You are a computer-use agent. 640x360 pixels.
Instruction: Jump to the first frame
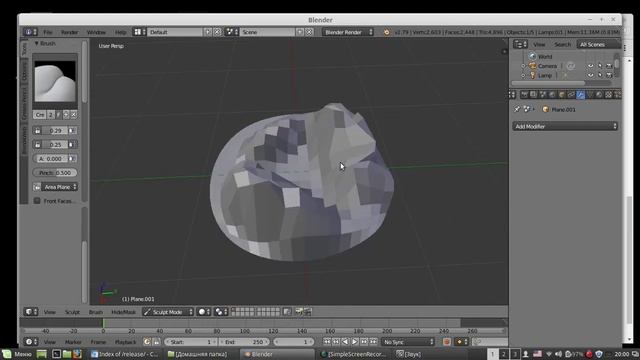[327, 342]
